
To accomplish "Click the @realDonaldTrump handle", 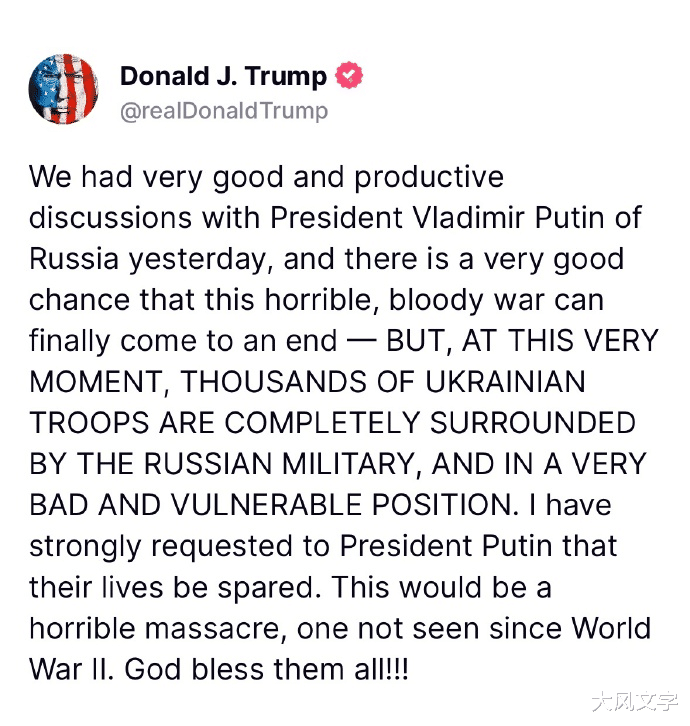I will [x=224, y=111].
